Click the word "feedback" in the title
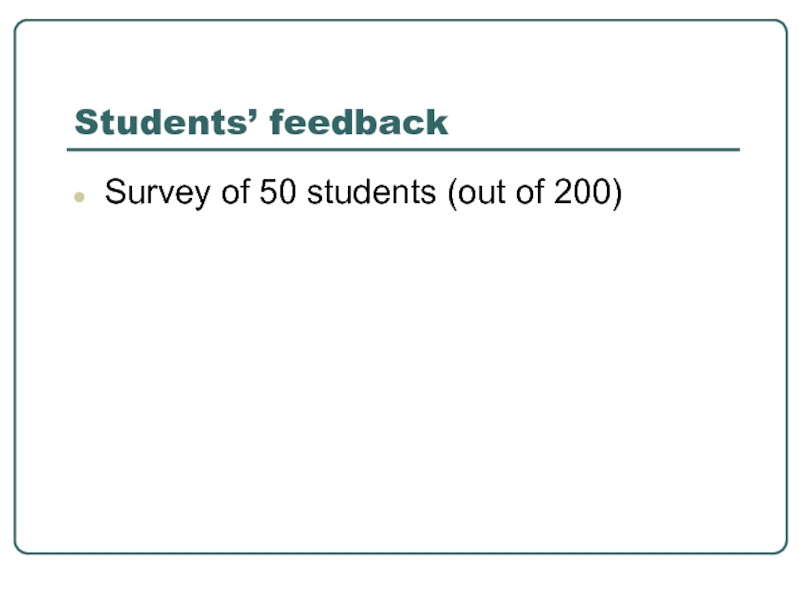This screenshot has height=600, width=800. pyautogui.click(x=358, y=123)
